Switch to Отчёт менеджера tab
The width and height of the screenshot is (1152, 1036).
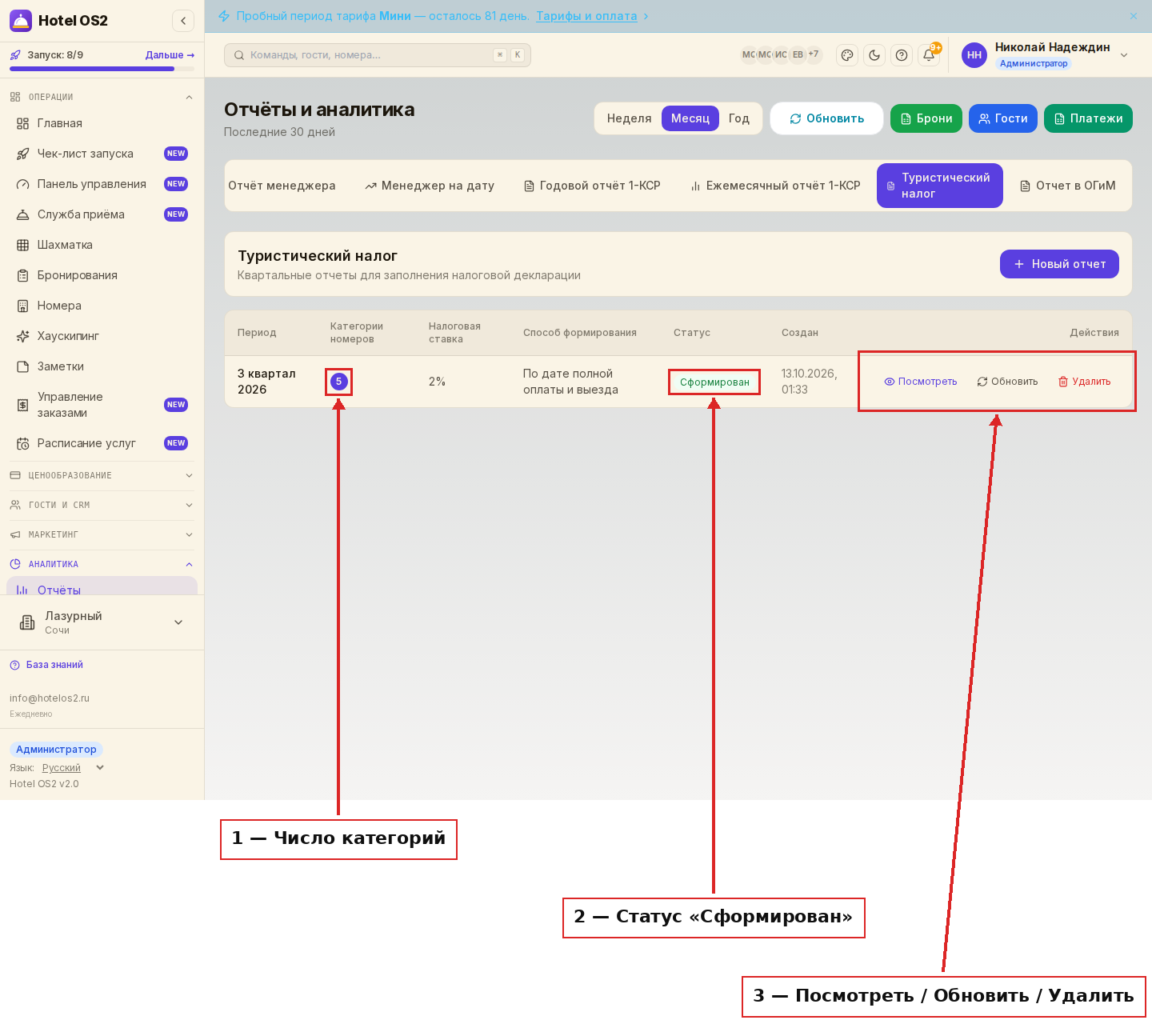click(282, 186)
